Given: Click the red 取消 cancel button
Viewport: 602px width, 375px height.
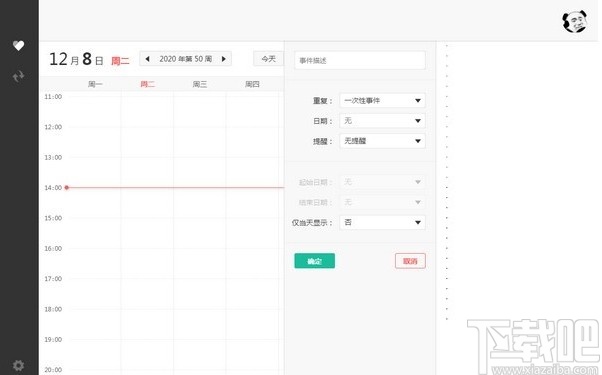Looking at the screenshot, I should tap(410, 261).
